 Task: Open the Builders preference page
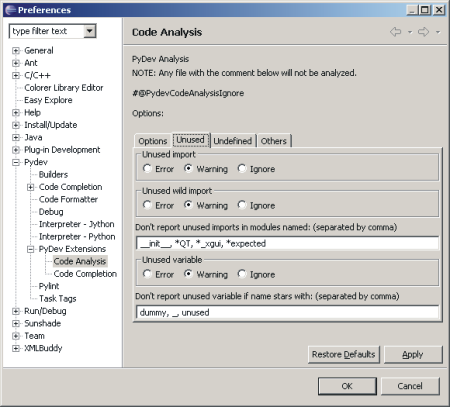tap(53, 174)
